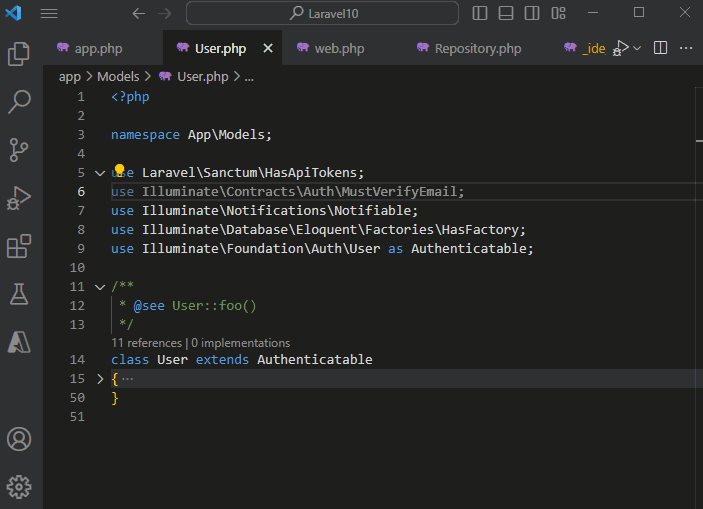Toggle the primary side bar layout icon

click(480, 13)
